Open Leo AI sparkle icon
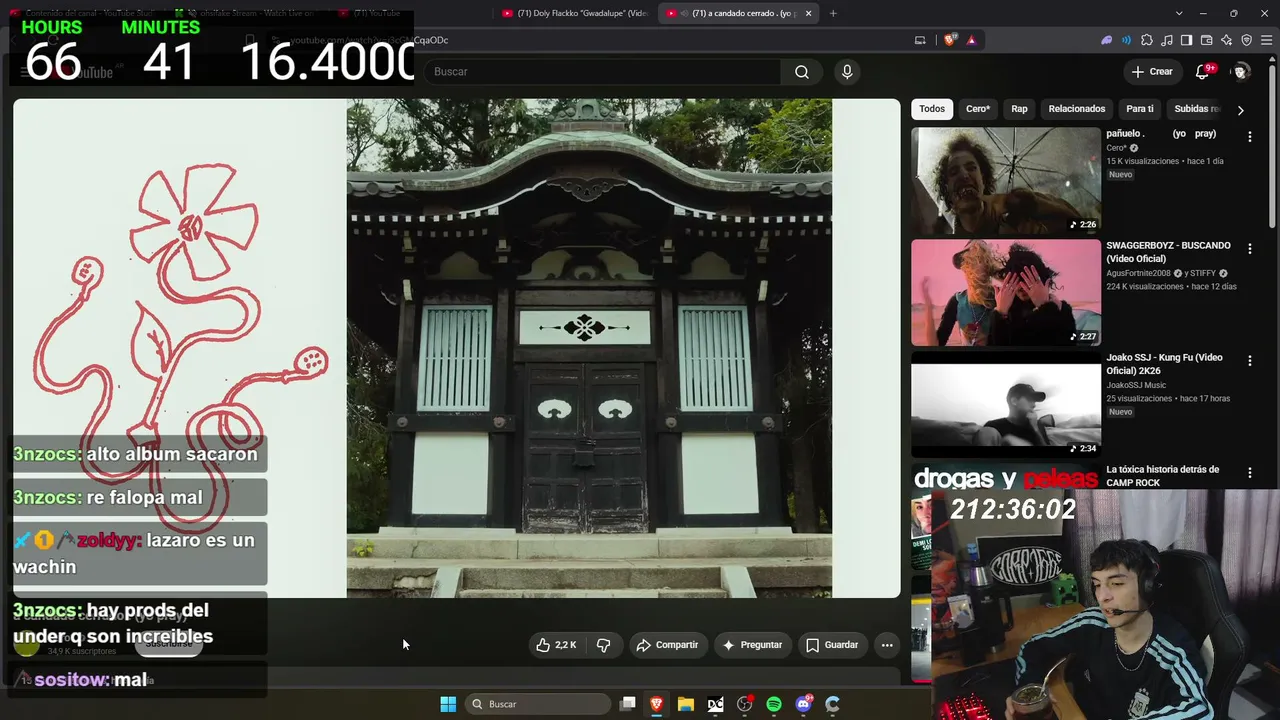This screenshot has height=720, width=1280. click(x=1226, y=40)
